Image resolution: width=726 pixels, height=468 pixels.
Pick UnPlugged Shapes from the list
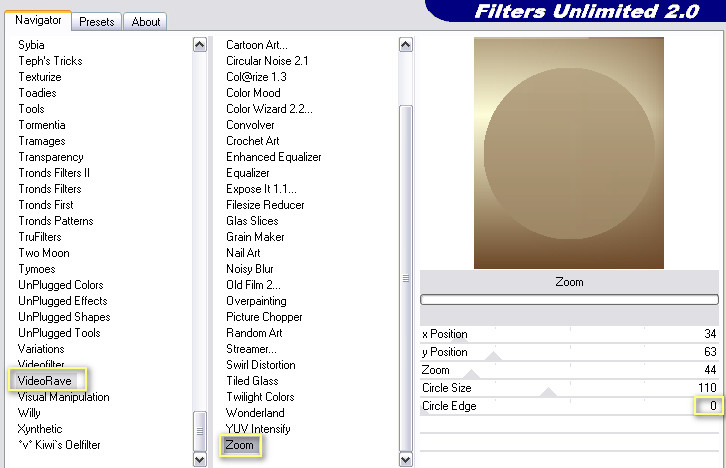[64, 317]
